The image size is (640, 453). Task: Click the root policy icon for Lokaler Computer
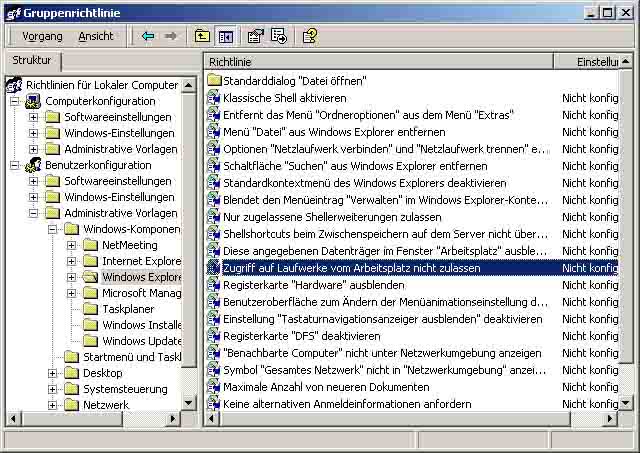tap(14, 84)
